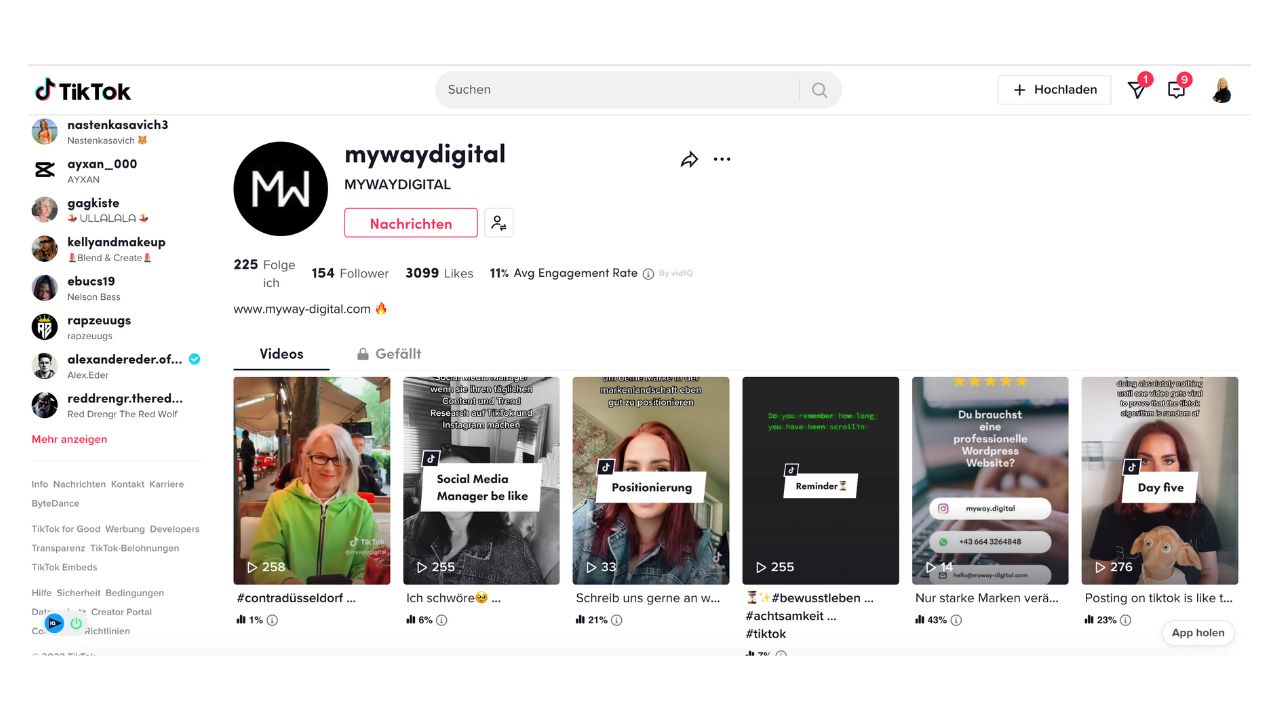
Task: Click the Hochladen upload button
Action: click(1055, 90)
